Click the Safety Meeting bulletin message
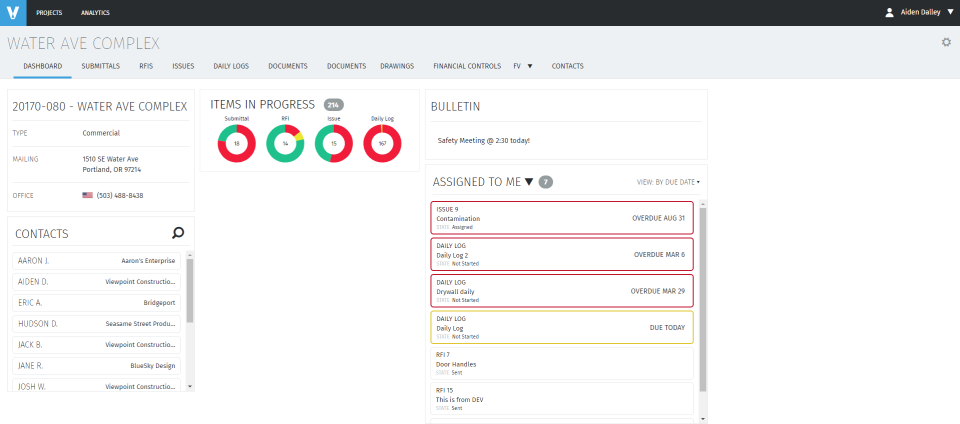Viewport: 960px width, 424px height. [484, 141]
